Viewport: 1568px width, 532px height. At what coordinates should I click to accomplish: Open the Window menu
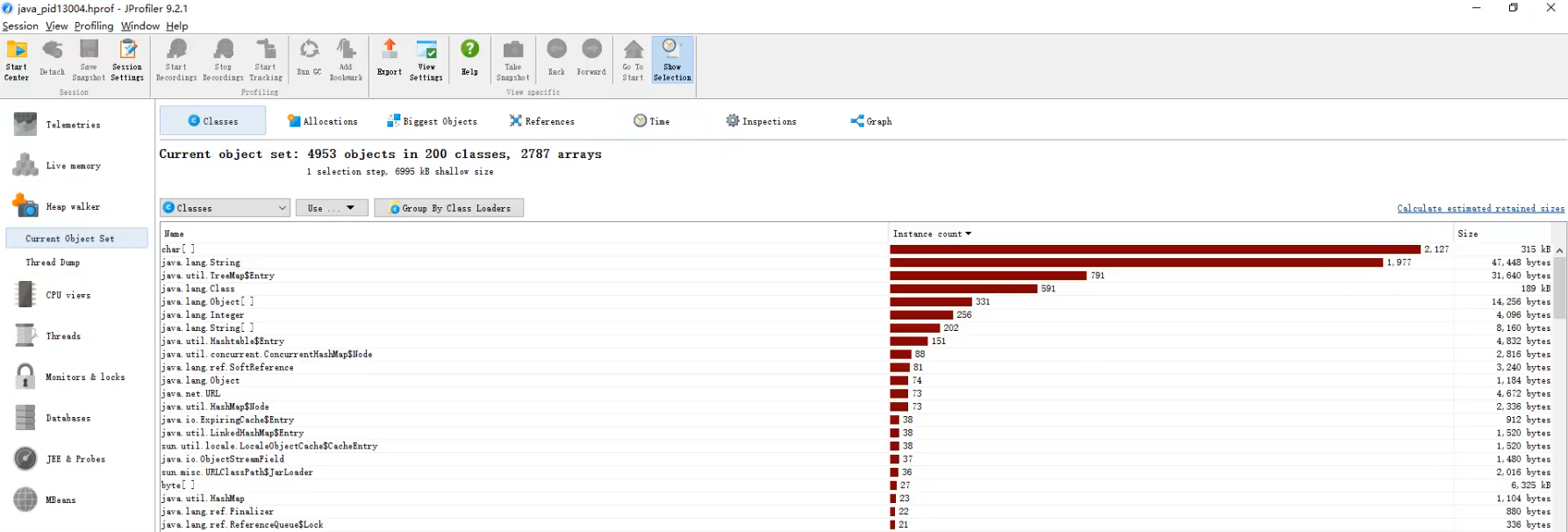coord(140,25)
